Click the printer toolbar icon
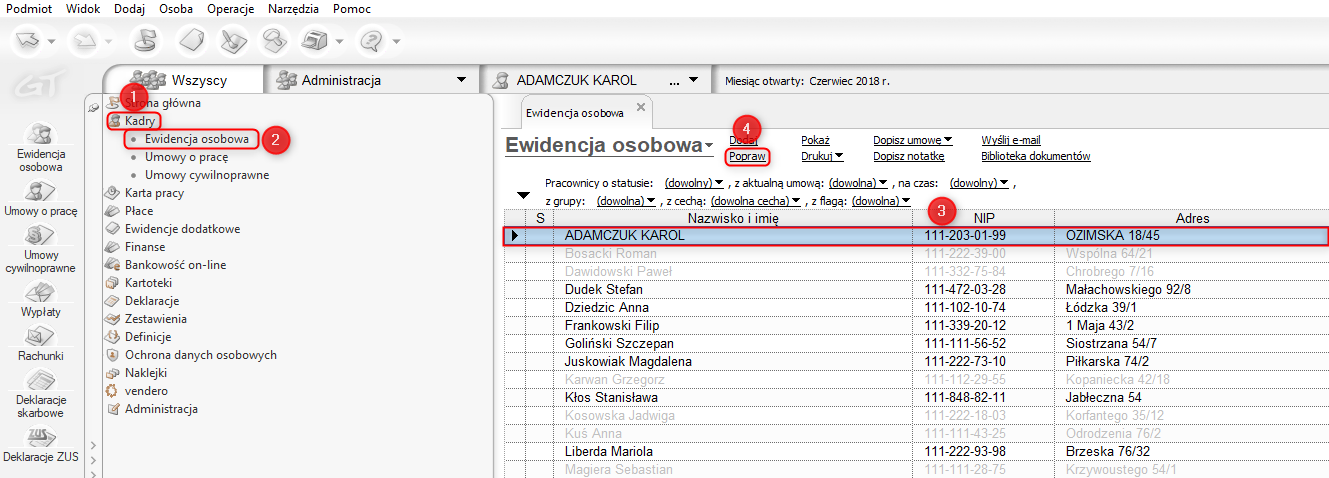Image resolution: width=1329 pixels, height=478 pixels. [315, 41]
